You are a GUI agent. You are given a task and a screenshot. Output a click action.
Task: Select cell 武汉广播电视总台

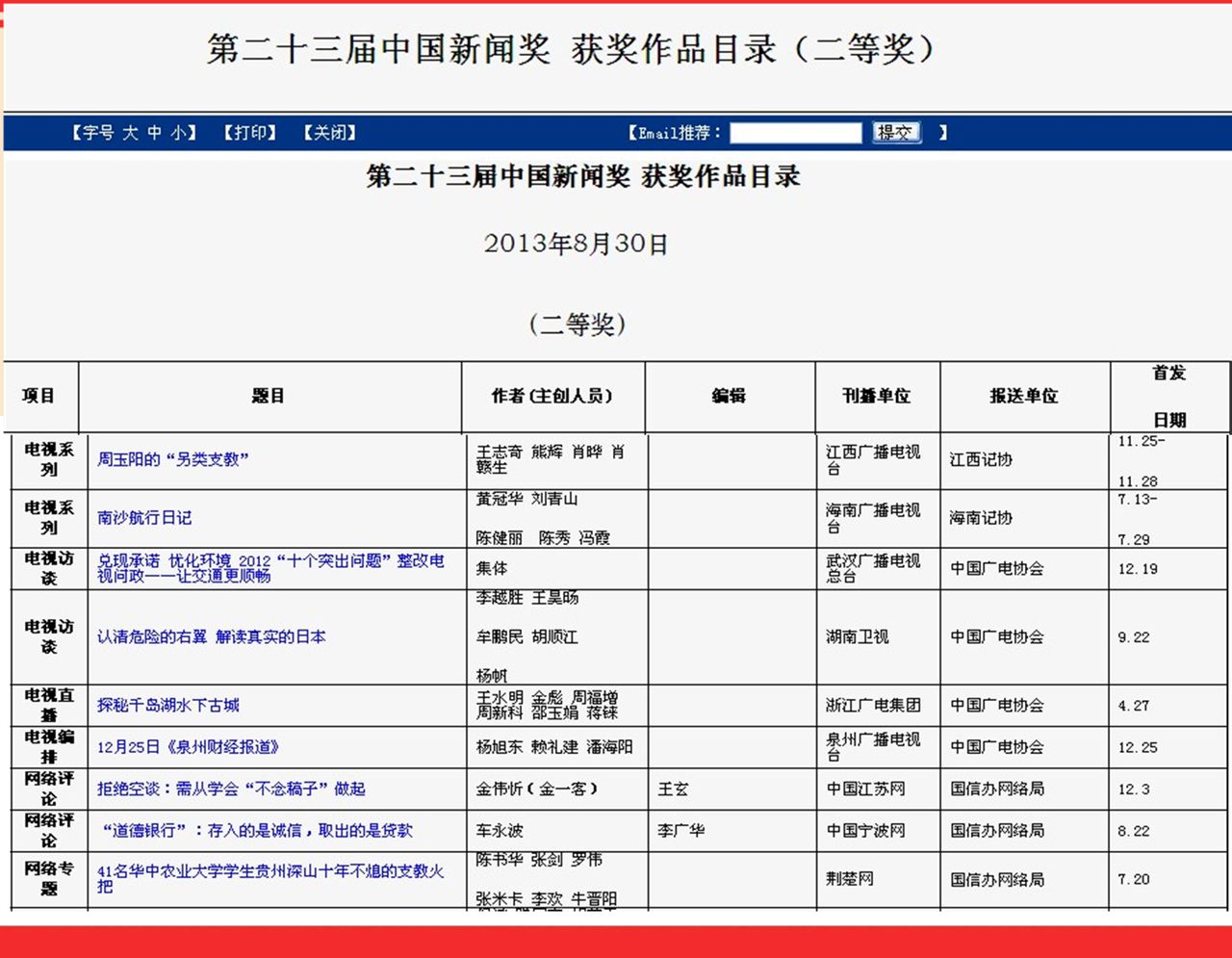(878, 568)
